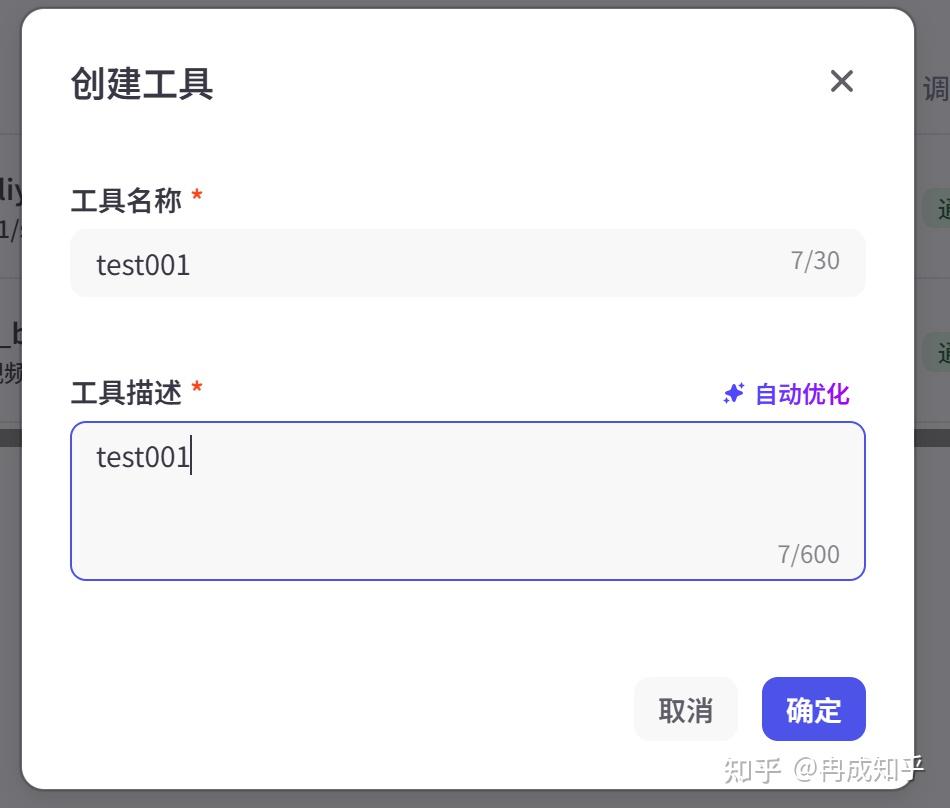This screenshot has width=950, height=808.
Task: Click the sparkle icon beside 自动优化
Action: click(734, 393)
